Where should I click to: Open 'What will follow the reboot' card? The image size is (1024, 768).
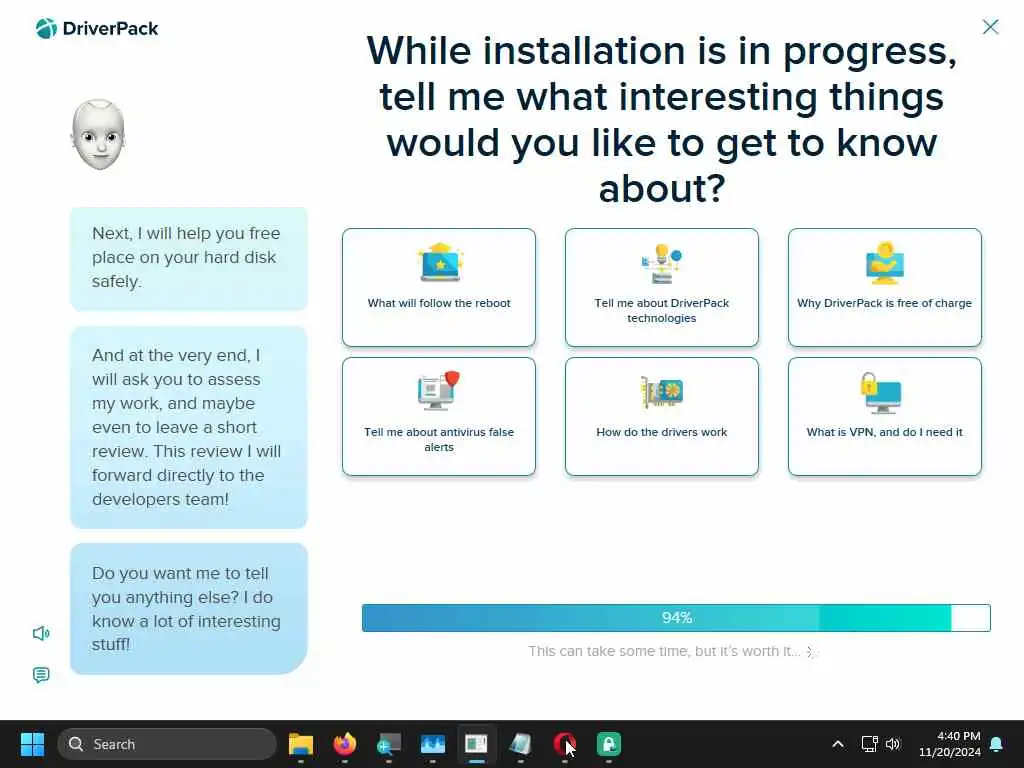(439, 287)
